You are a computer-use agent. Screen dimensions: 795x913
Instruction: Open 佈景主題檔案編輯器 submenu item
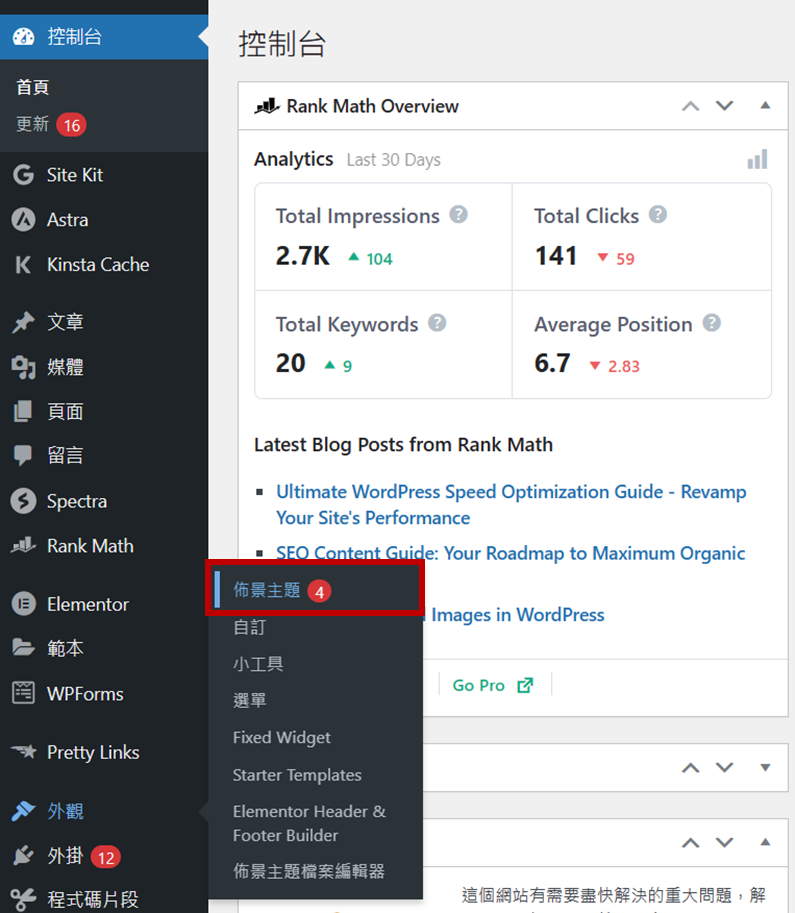click(309, 871)
